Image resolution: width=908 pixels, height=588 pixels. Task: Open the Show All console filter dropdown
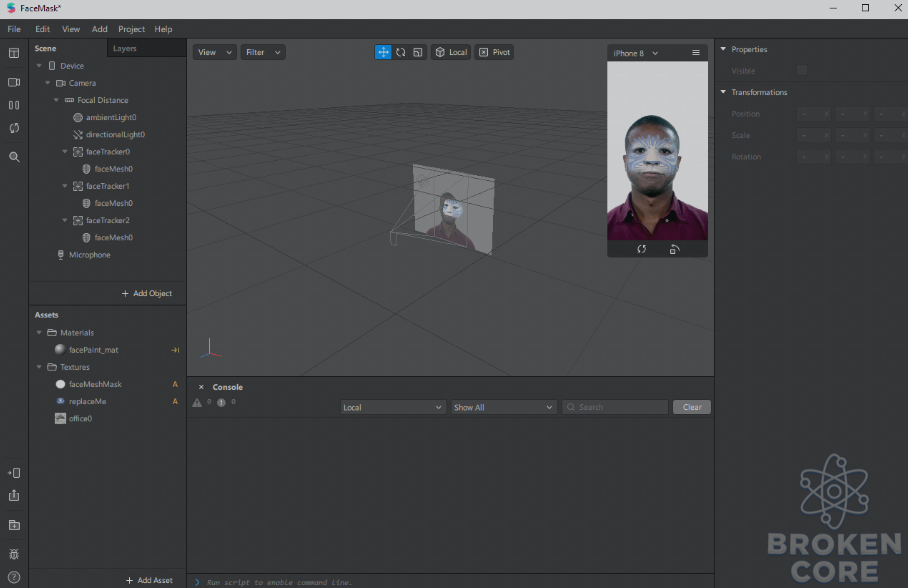[503, 407]
